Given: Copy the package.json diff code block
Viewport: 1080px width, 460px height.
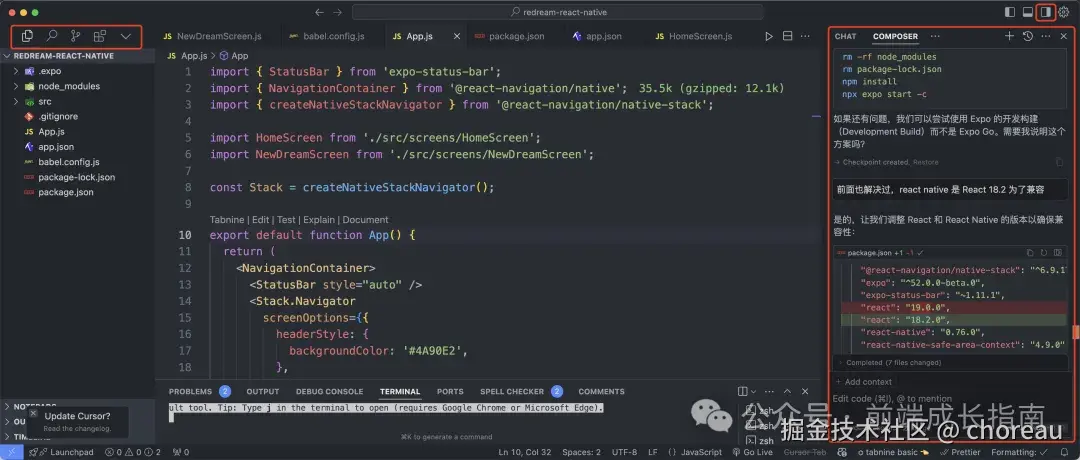Looking at the screenshot, I should (1030, 253).
